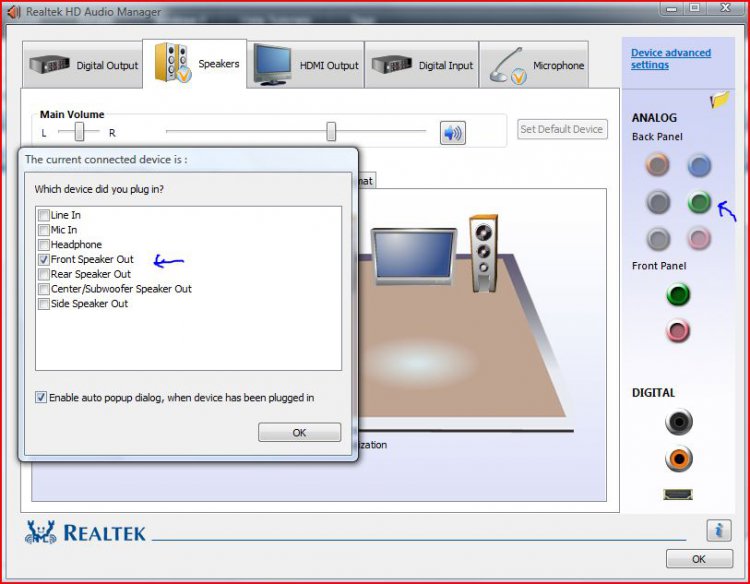750x584 pixels.
Task: Click the Main Volume slider handle
Action: [x=331, y=131]
